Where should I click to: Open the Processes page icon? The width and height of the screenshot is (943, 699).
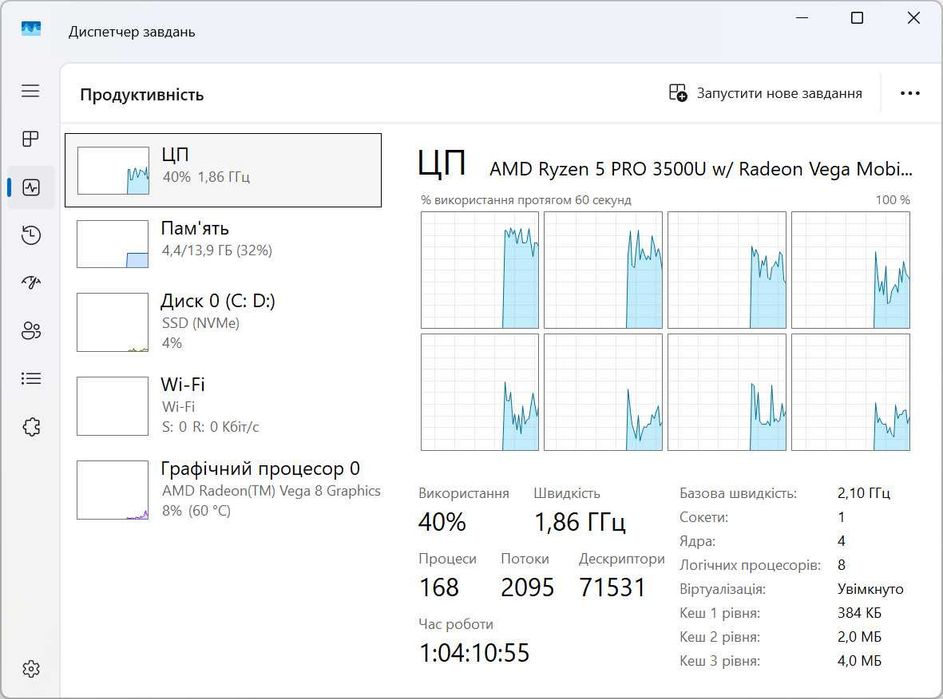(x=31, y=139)
